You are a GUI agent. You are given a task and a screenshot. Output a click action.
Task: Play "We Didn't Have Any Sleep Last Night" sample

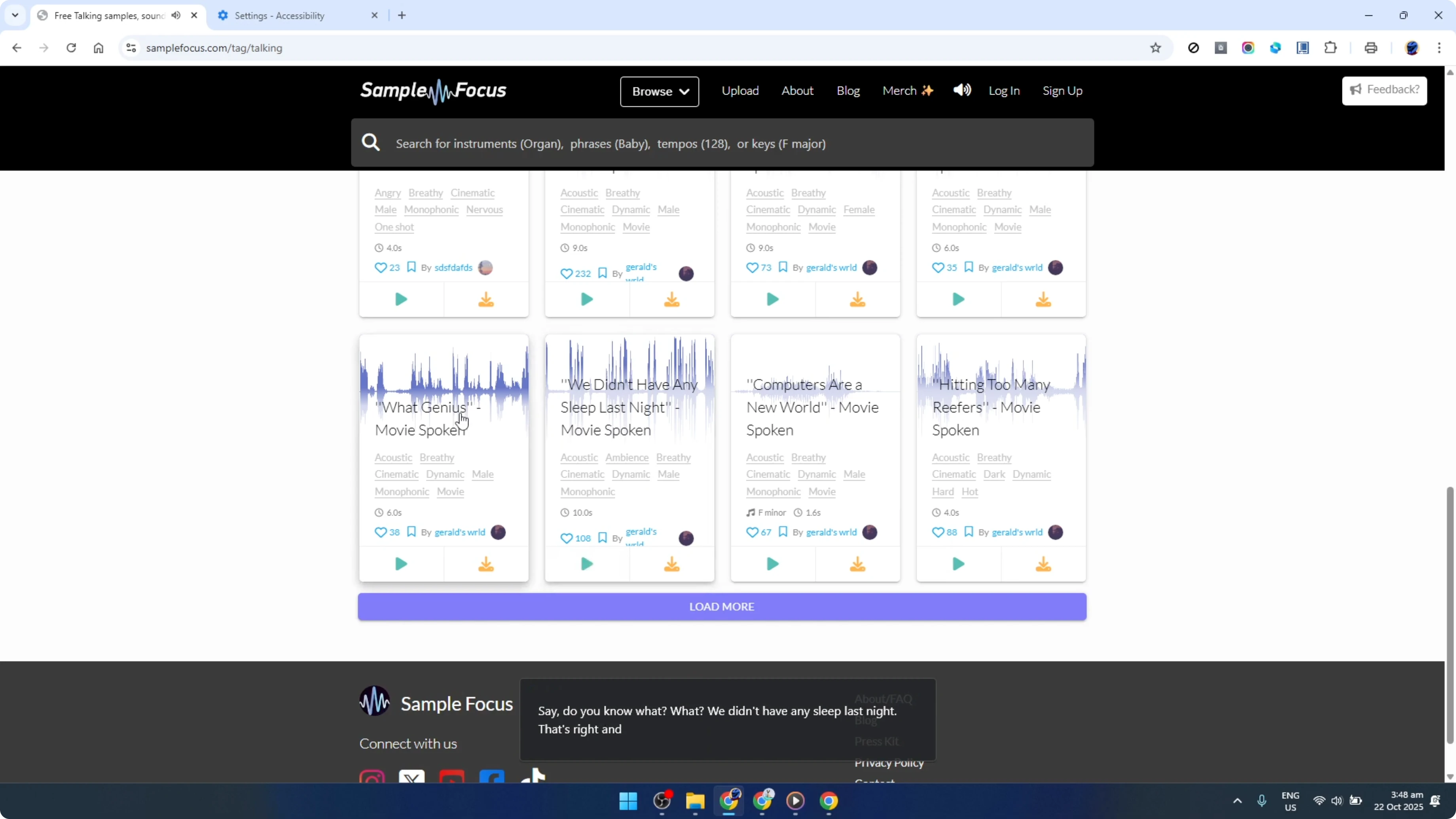pyautogui.click(x=587, y=564)
